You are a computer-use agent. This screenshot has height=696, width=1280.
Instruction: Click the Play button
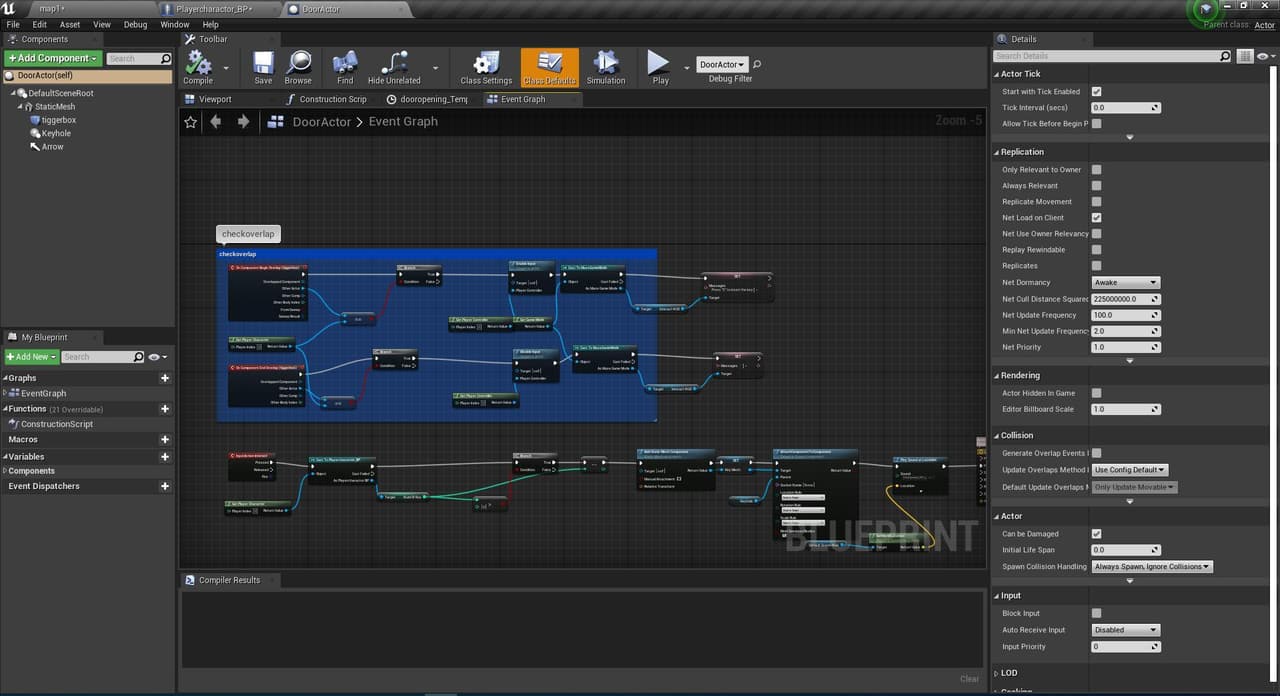tap(659, 67)
